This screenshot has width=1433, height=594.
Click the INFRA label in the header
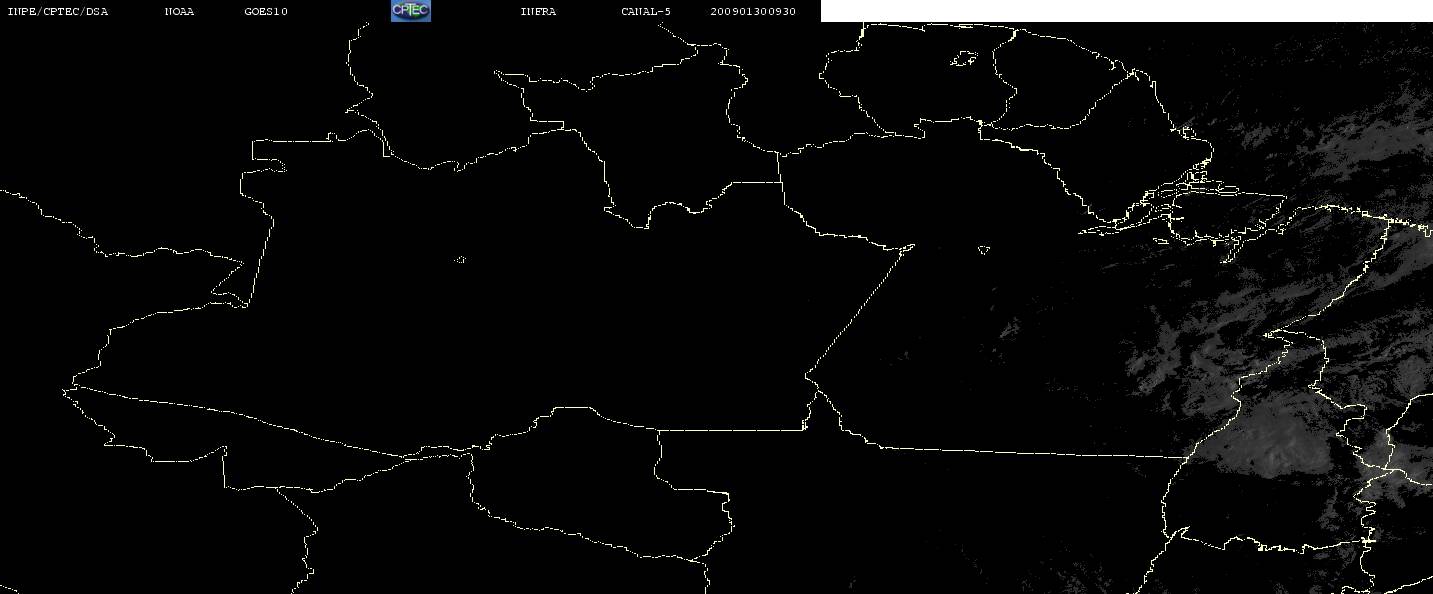[538, 12]
